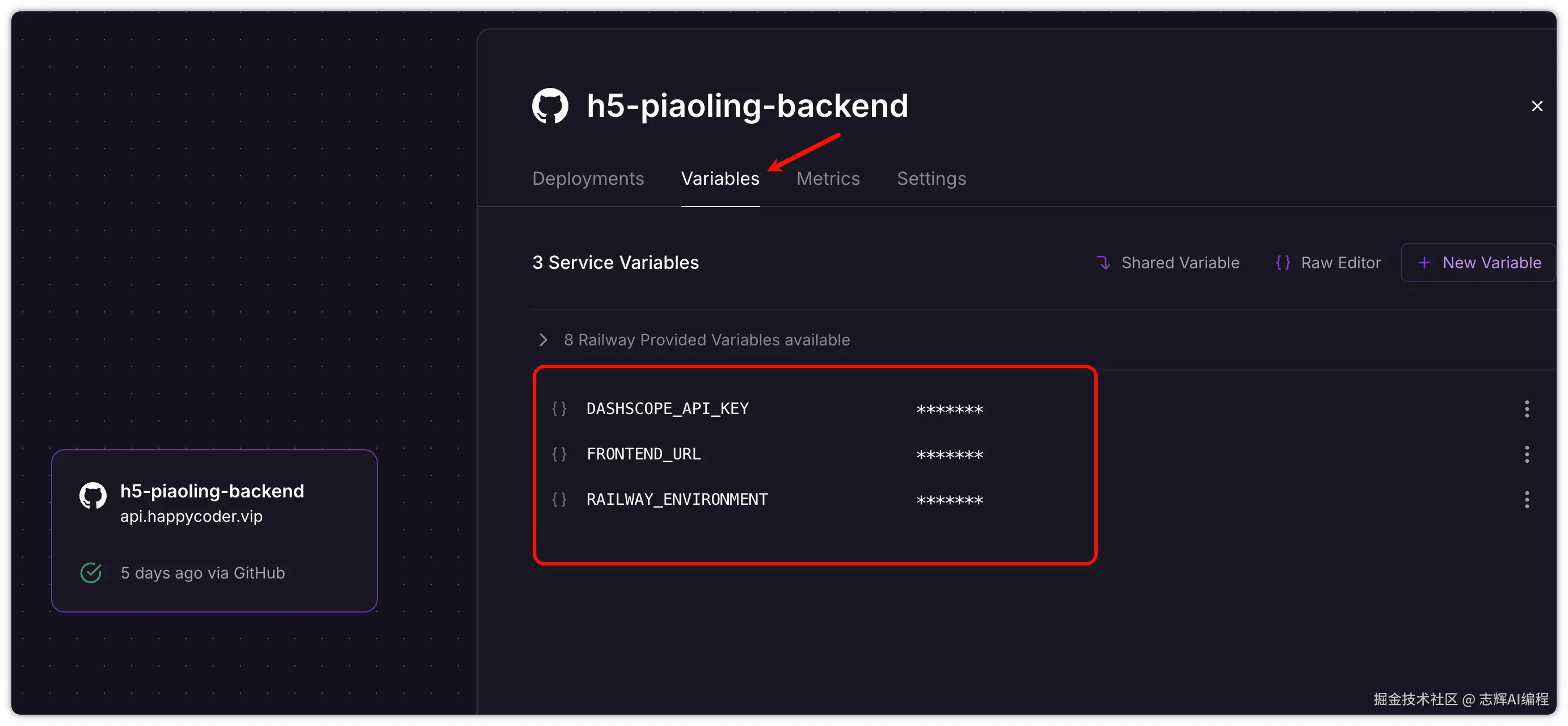Click the New Variable button
The width and height of the screenshot is (1568, 726).
pyautogui.click(x=1478, y=263)
